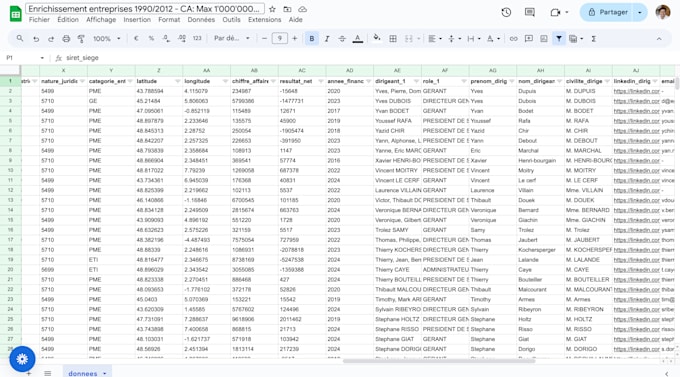Open the Aide menu
680x377 pixels.
[x=296, y=20]
